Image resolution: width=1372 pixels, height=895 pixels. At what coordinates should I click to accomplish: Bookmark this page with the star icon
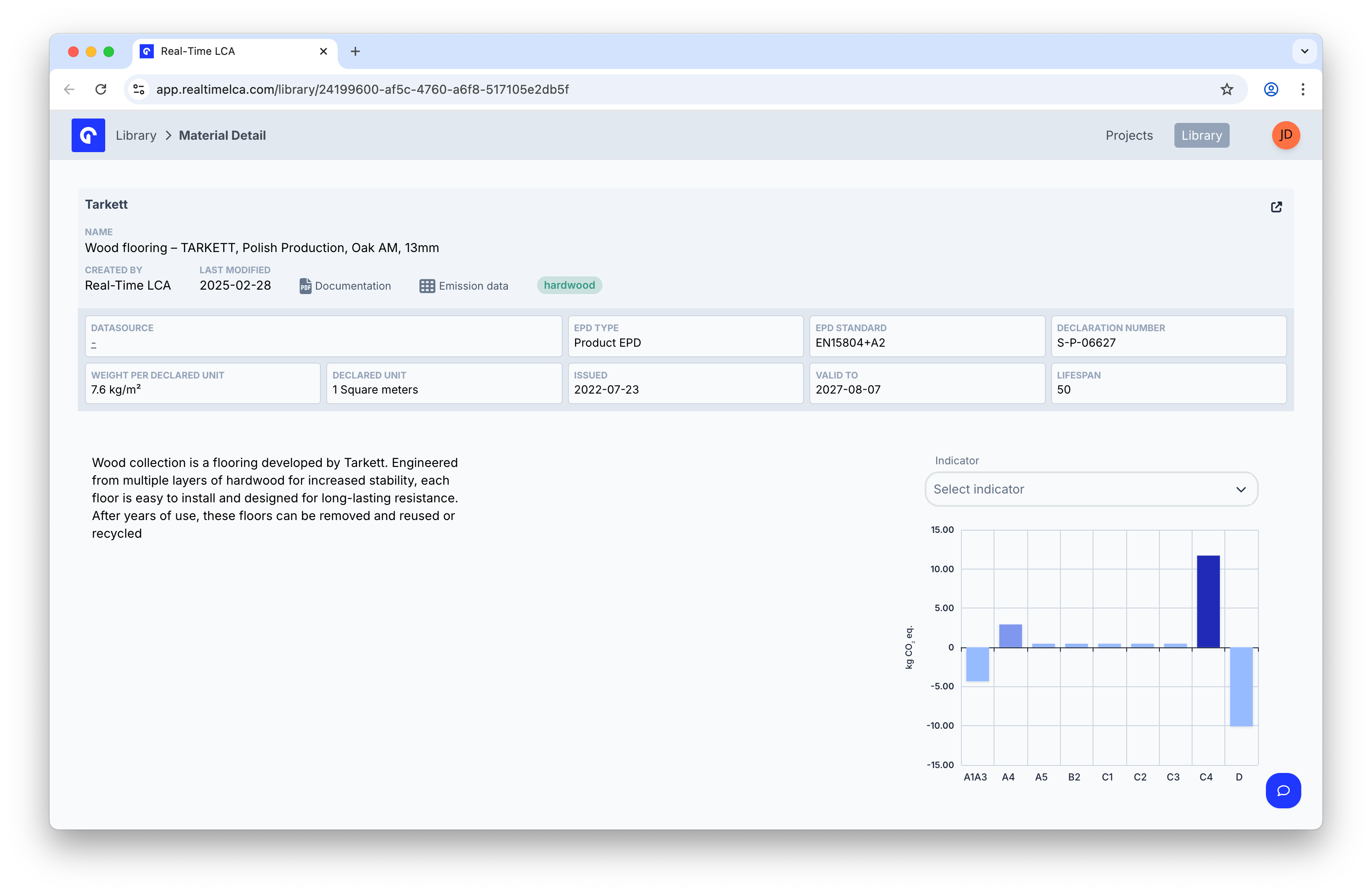point(1227,89)
